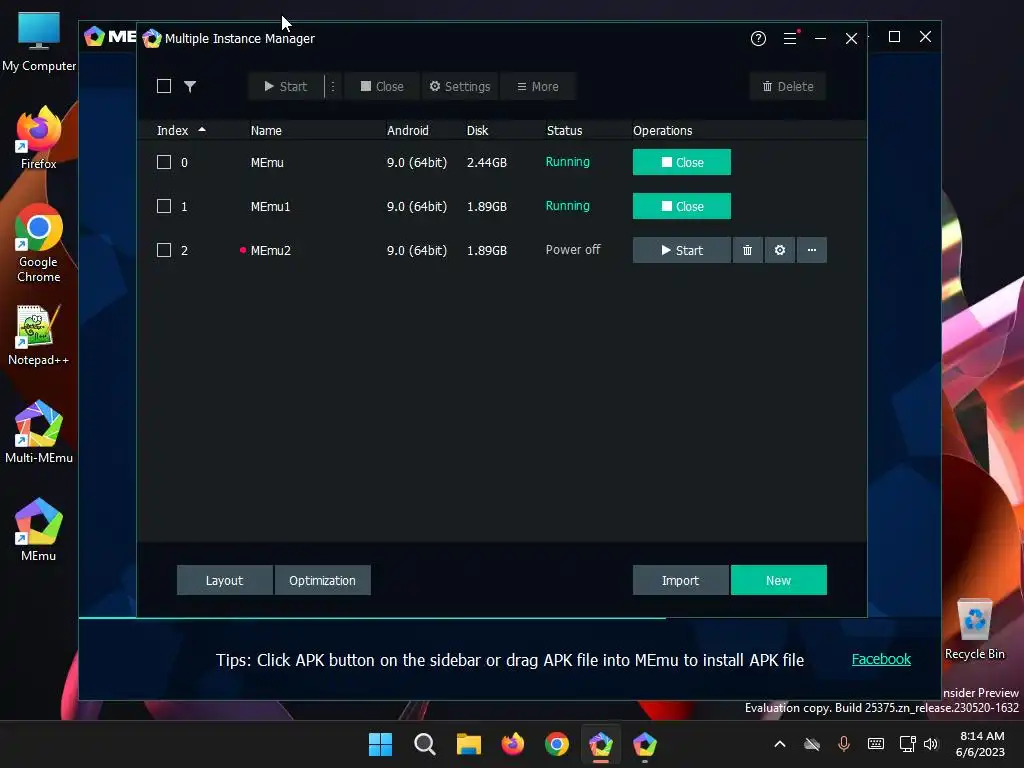Screen dimensions: 1024x768
Task: Open Chrome from the taskbar
Action: pyautogui.click(x=557, y=744)
